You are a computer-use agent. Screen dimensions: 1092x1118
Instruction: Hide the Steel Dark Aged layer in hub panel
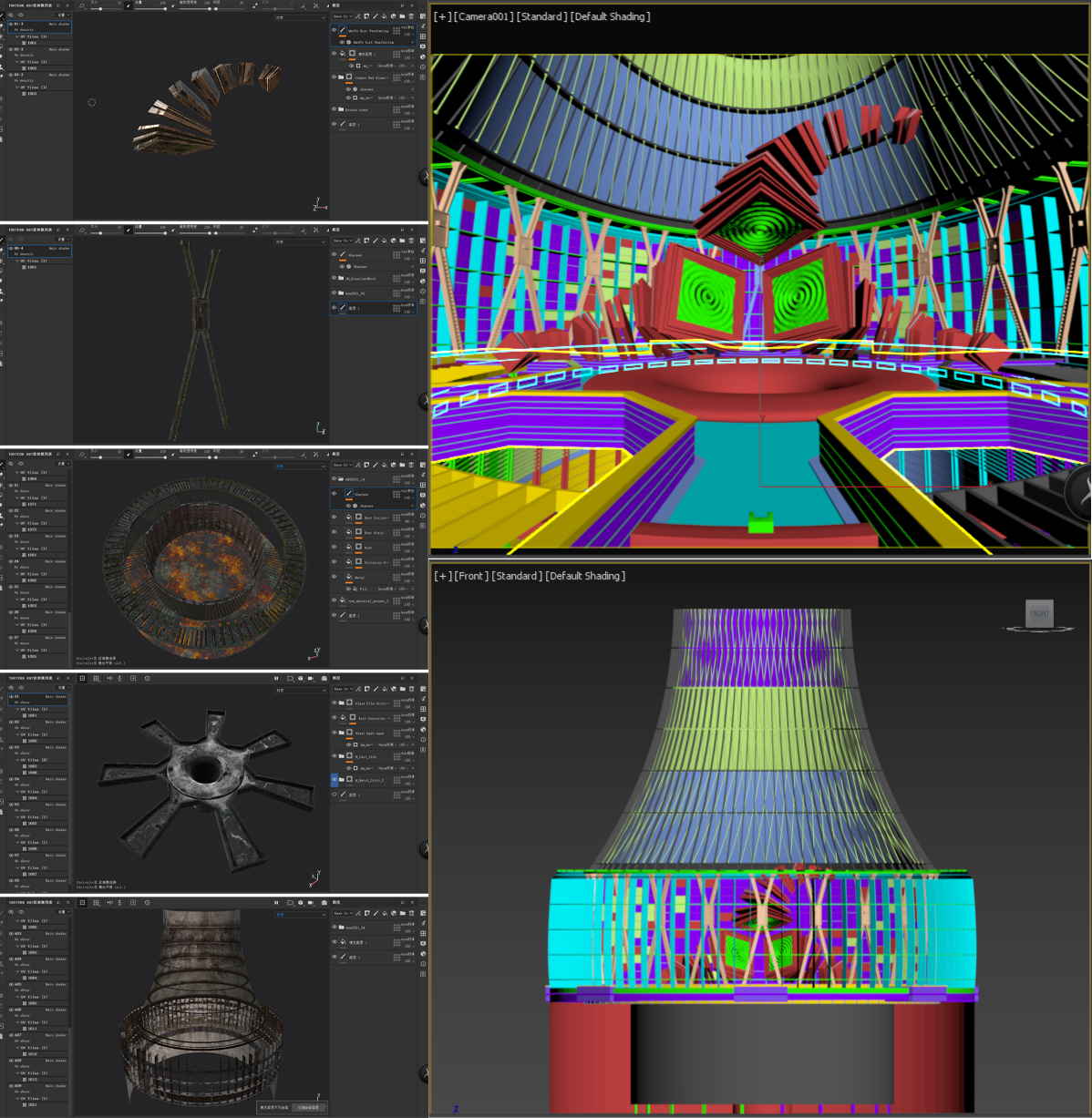pos(335,733)
